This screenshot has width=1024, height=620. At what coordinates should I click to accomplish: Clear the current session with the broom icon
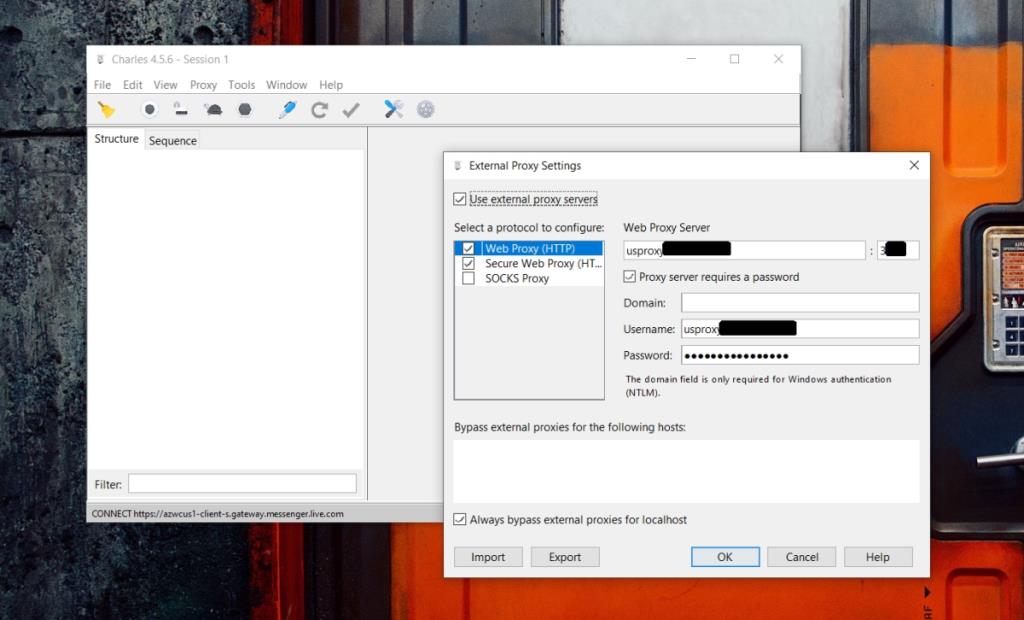[x=106, y=110]
